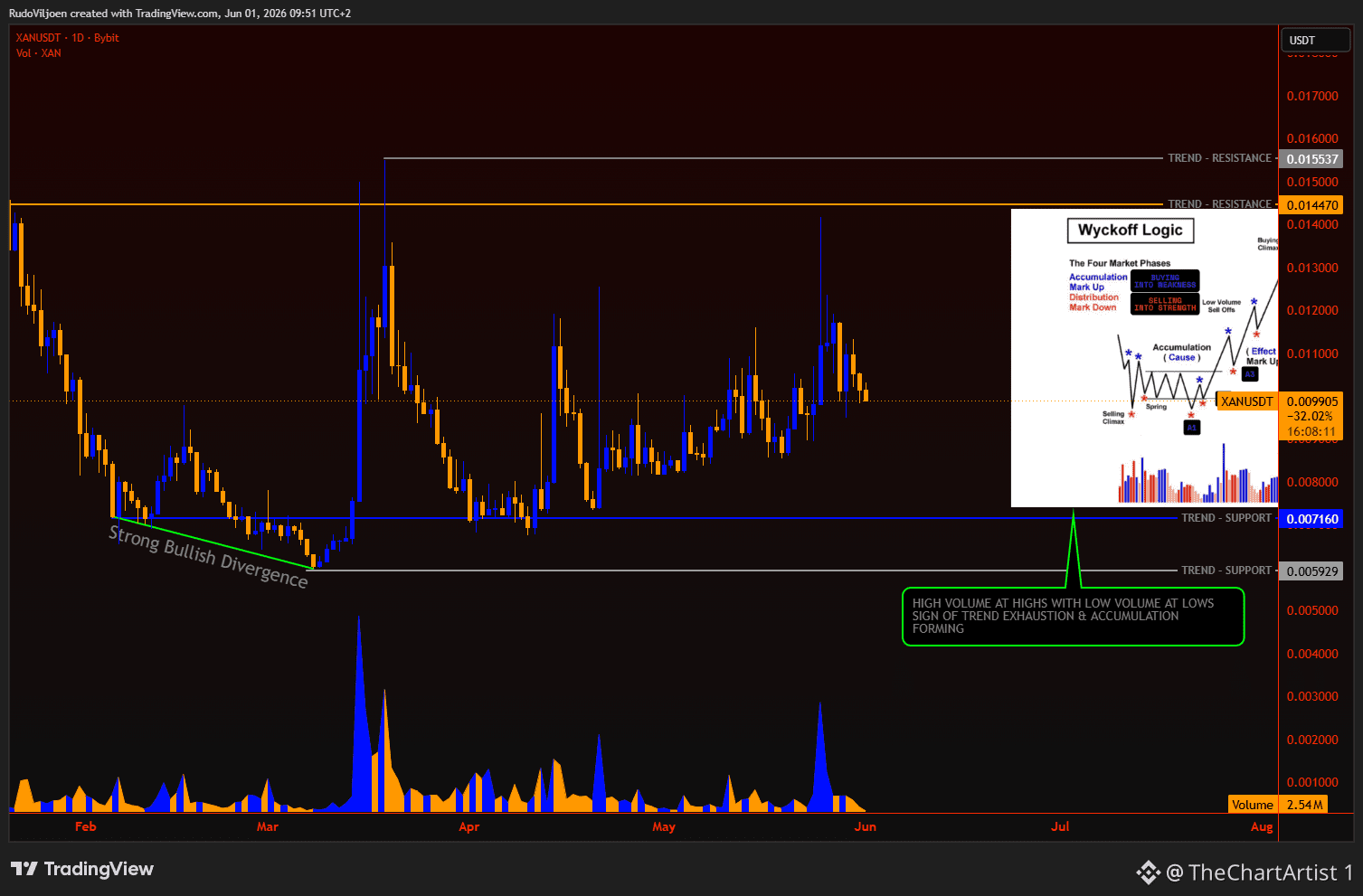Viewport: 1363px width, 896px height.
Task: Click the -32.02% price change label
Action: pos(1311,417)
